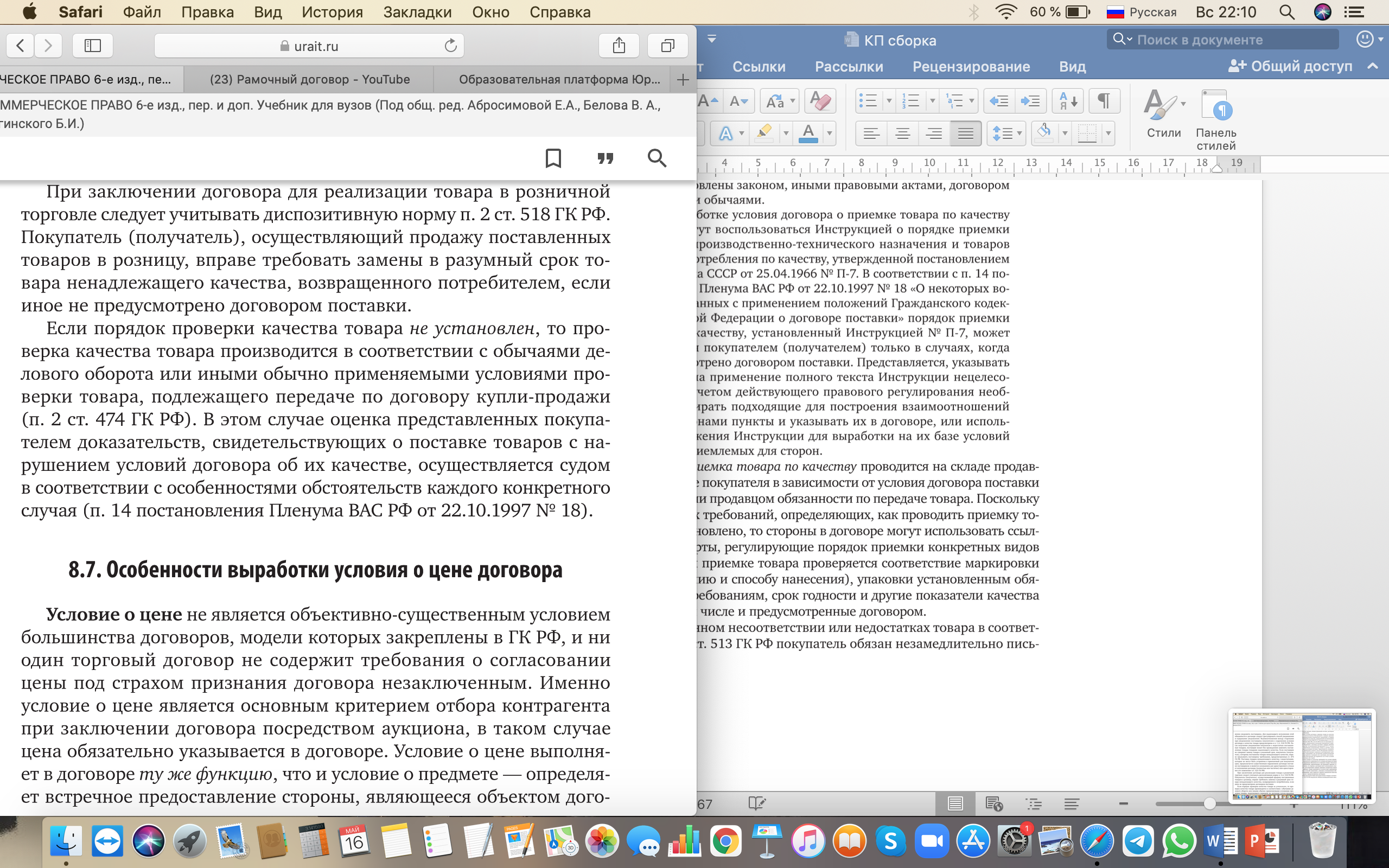
Task: Click the urait.ru address bar
Action: tap(309, 46)
